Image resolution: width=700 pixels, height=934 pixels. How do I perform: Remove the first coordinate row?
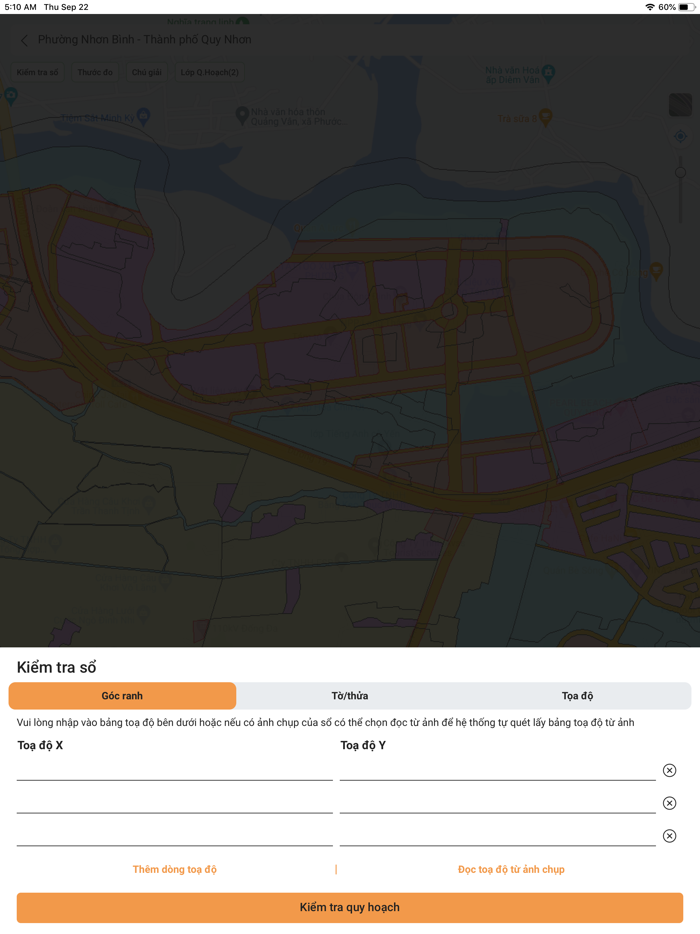670,770
